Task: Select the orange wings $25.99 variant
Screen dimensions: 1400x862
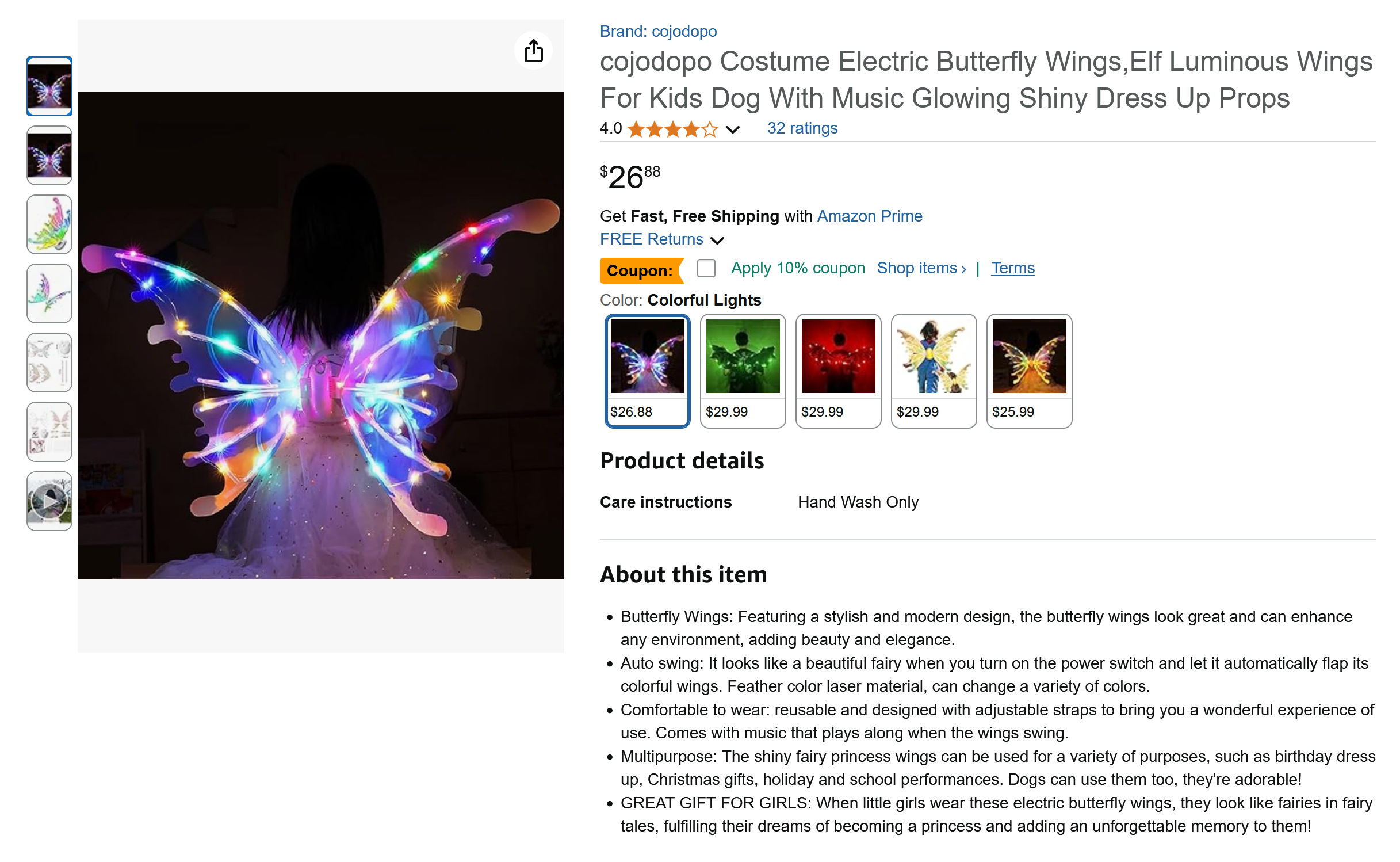Action: pyautogui.click(x=1029, y=371)
